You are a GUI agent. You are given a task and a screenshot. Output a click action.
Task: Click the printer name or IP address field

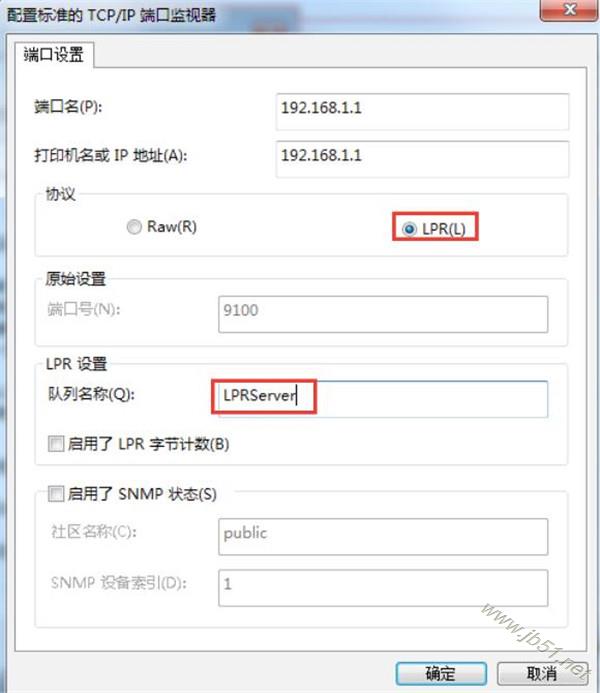click(x=422, y=159)
